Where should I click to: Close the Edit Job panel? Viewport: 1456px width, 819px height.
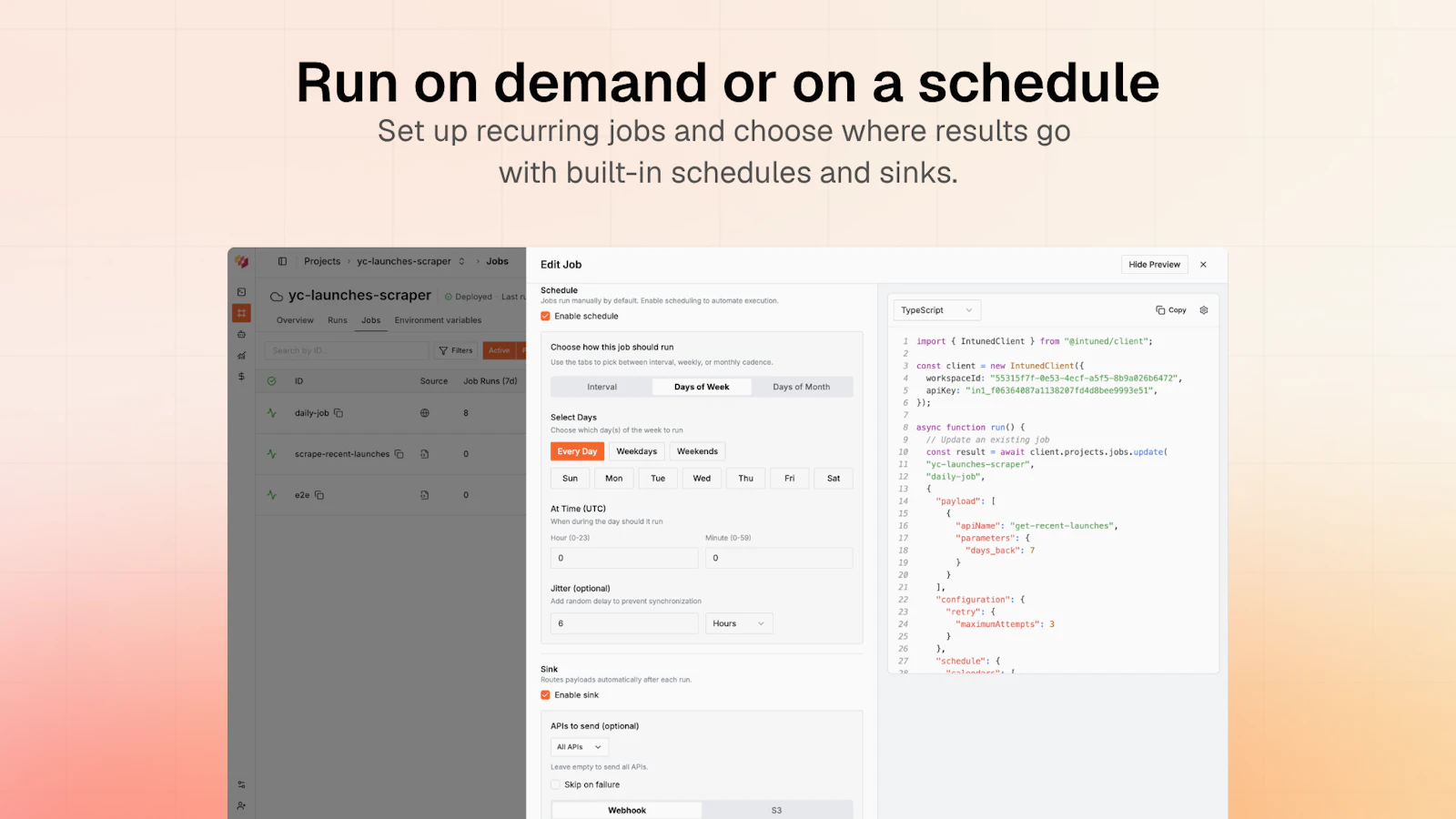click(x=1203, y=265)
